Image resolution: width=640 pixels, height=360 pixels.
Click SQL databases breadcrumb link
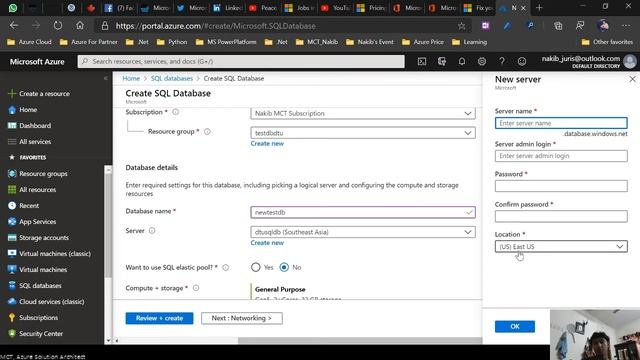[x=171, y=78]
